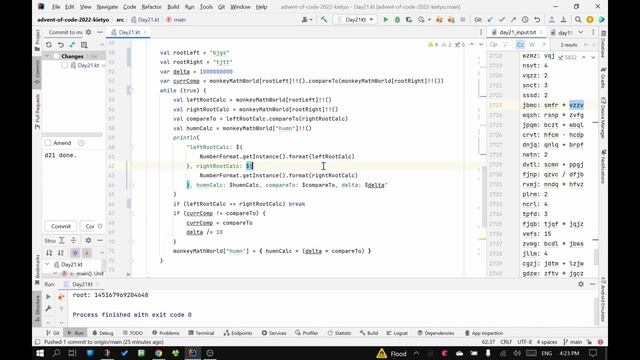This screenshot has width=640, height=360.
Task: Open Run panel gear options
Action: pyautogui.click(x=581, y=284)
